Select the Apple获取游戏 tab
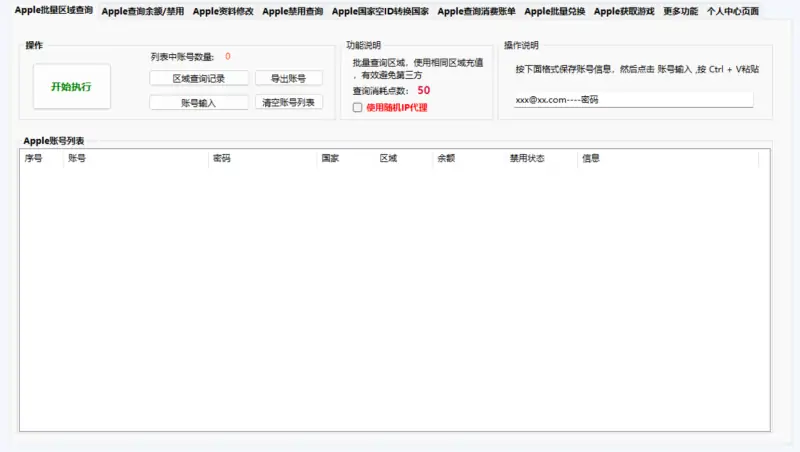This screenshot has height=452, width=800. tap(623, 11)
